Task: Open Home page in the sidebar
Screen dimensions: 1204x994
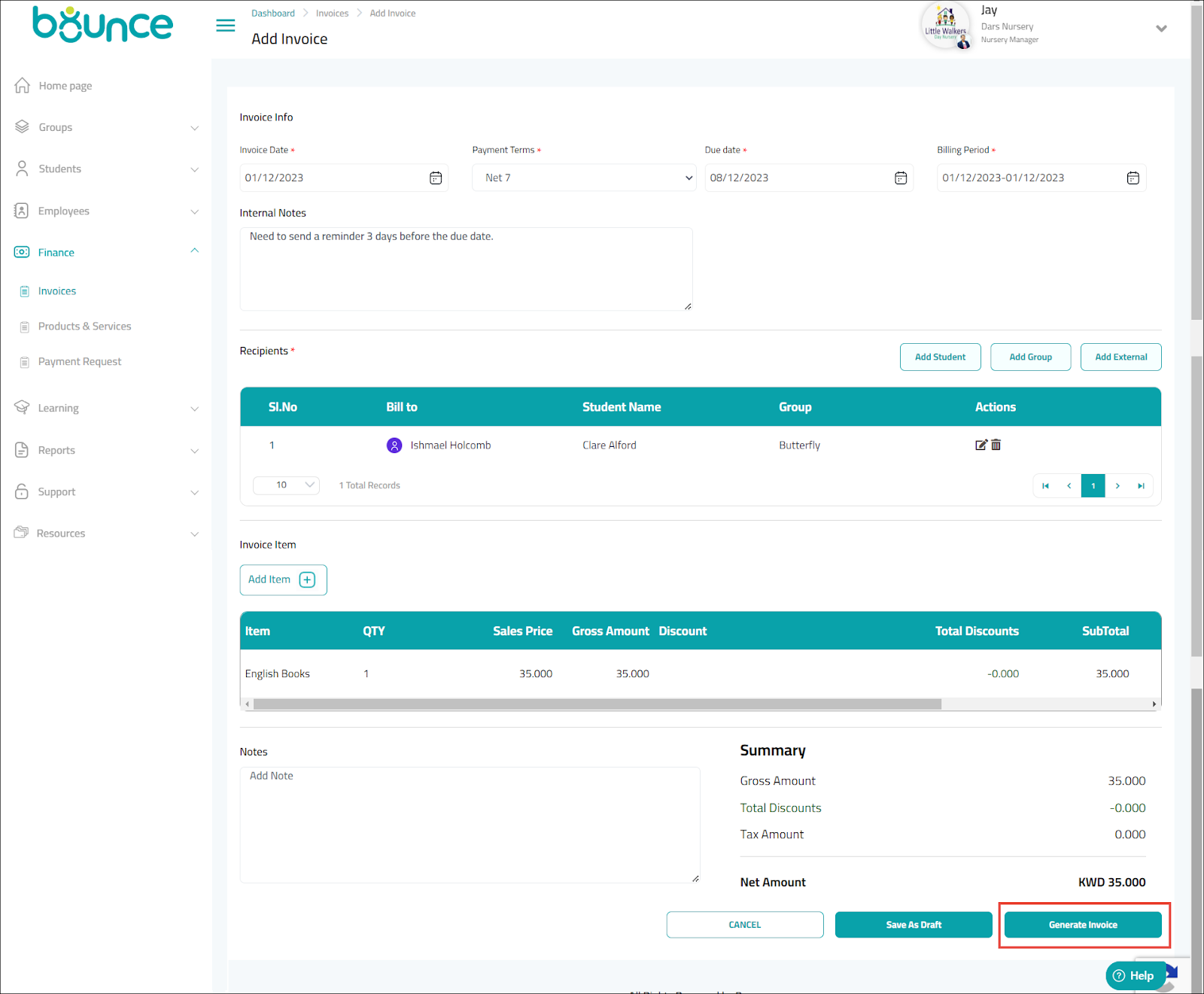Action: point(65,86)
